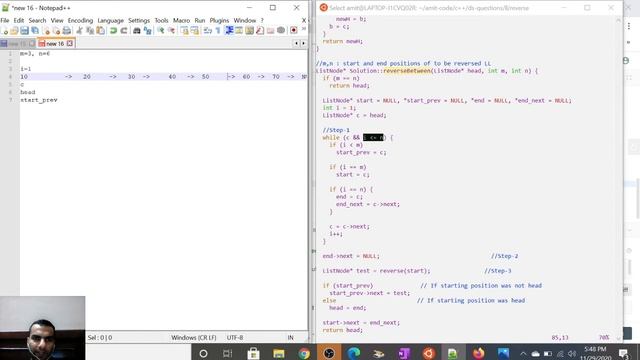Open the Plugins menu

(219, 20)
